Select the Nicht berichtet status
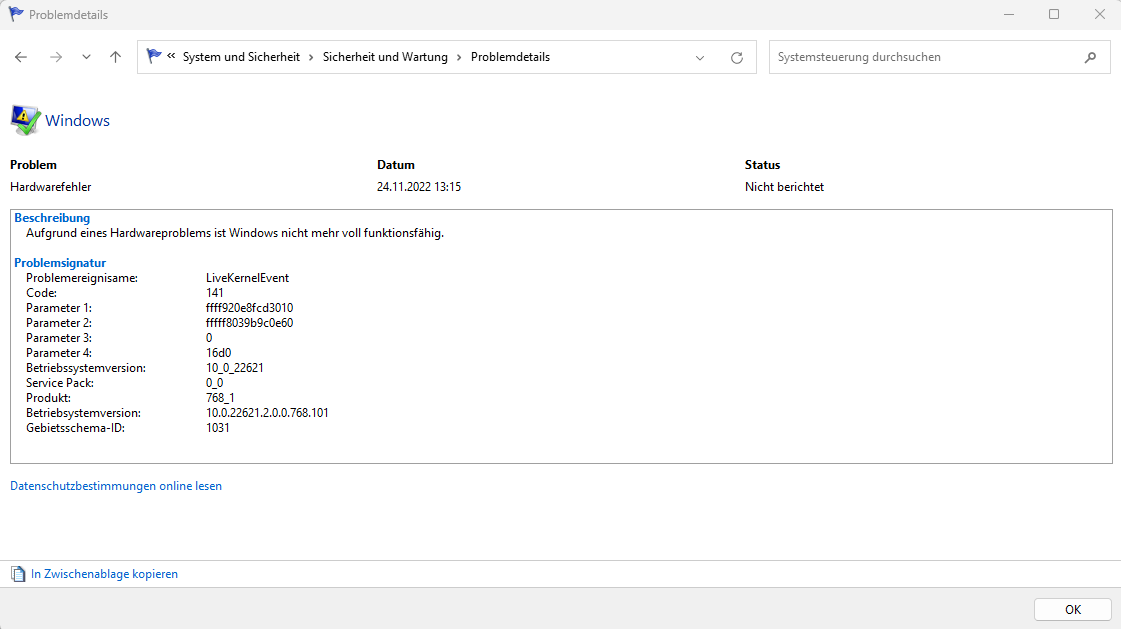The width and height of the screenshot is (1121, 629). click(x=784, y=187)
